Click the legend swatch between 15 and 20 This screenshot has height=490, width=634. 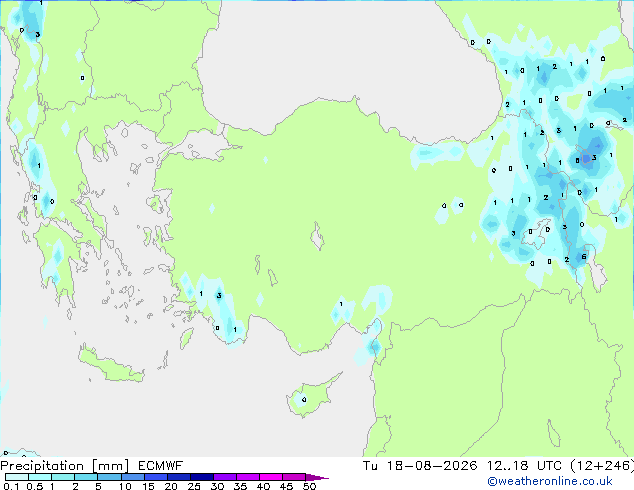[155, 477]
